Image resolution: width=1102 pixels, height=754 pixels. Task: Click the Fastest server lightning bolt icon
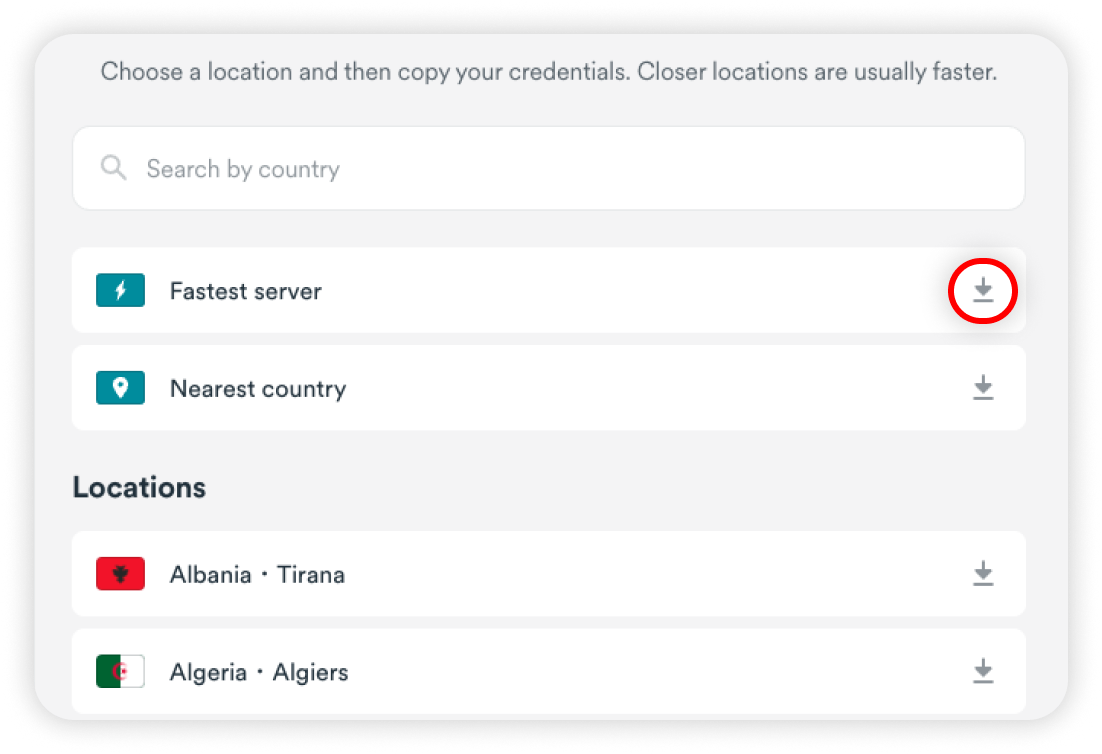pyautogui.click(x=120, y=291)
